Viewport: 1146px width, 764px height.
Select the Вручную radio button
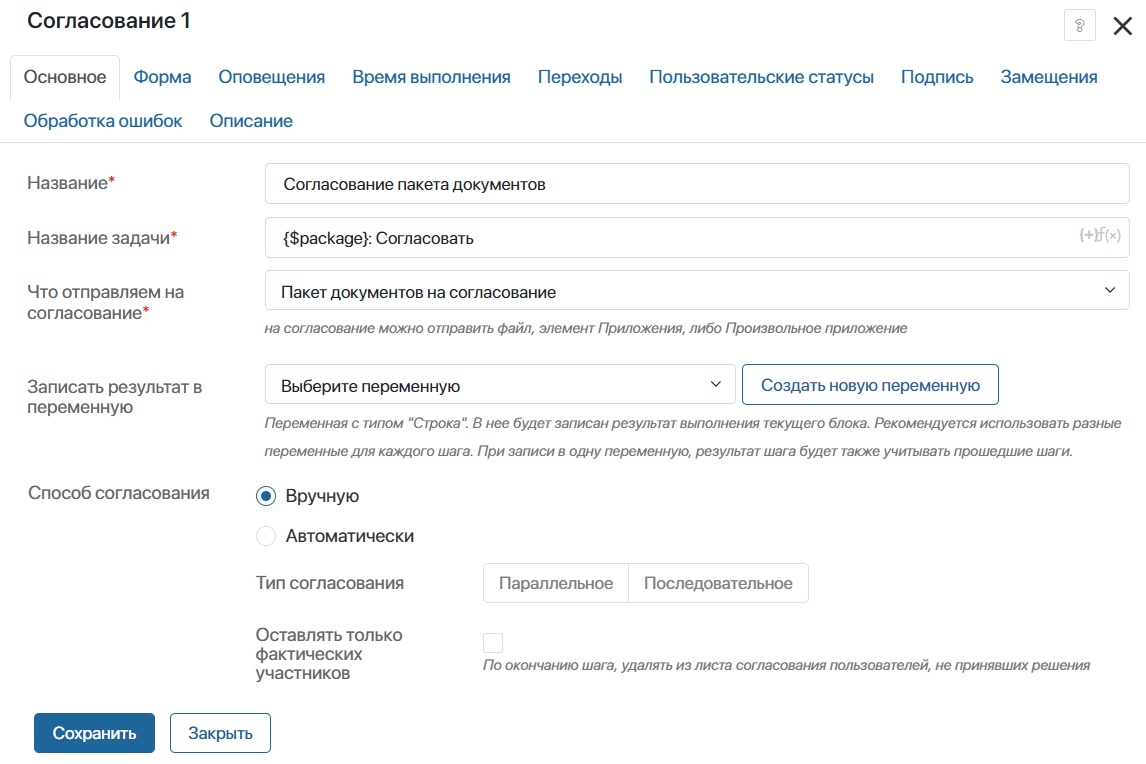[x=266, y=496]
